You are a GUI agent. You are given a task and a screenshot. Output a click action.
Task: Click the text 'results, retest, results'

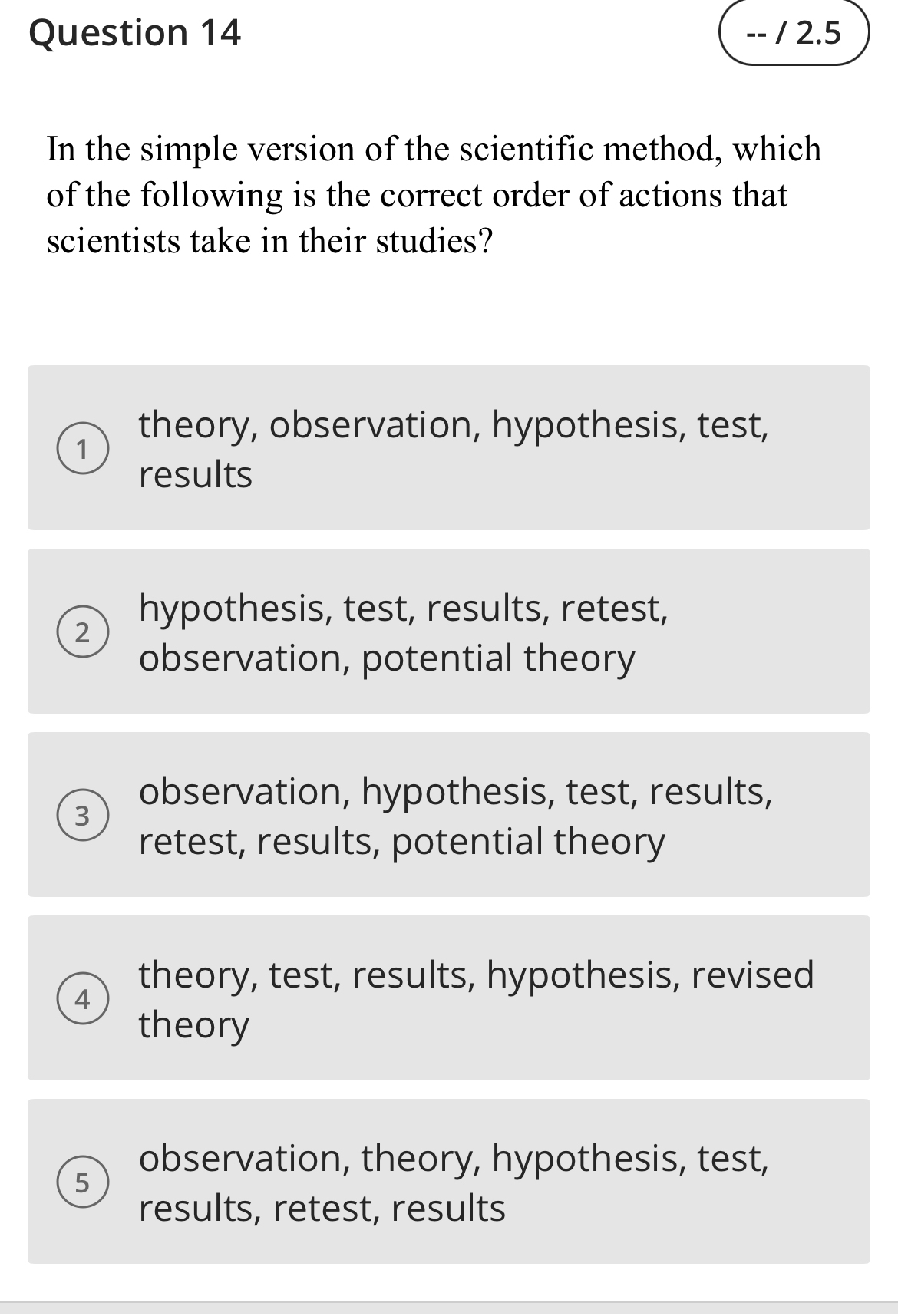coord(321,1207)
